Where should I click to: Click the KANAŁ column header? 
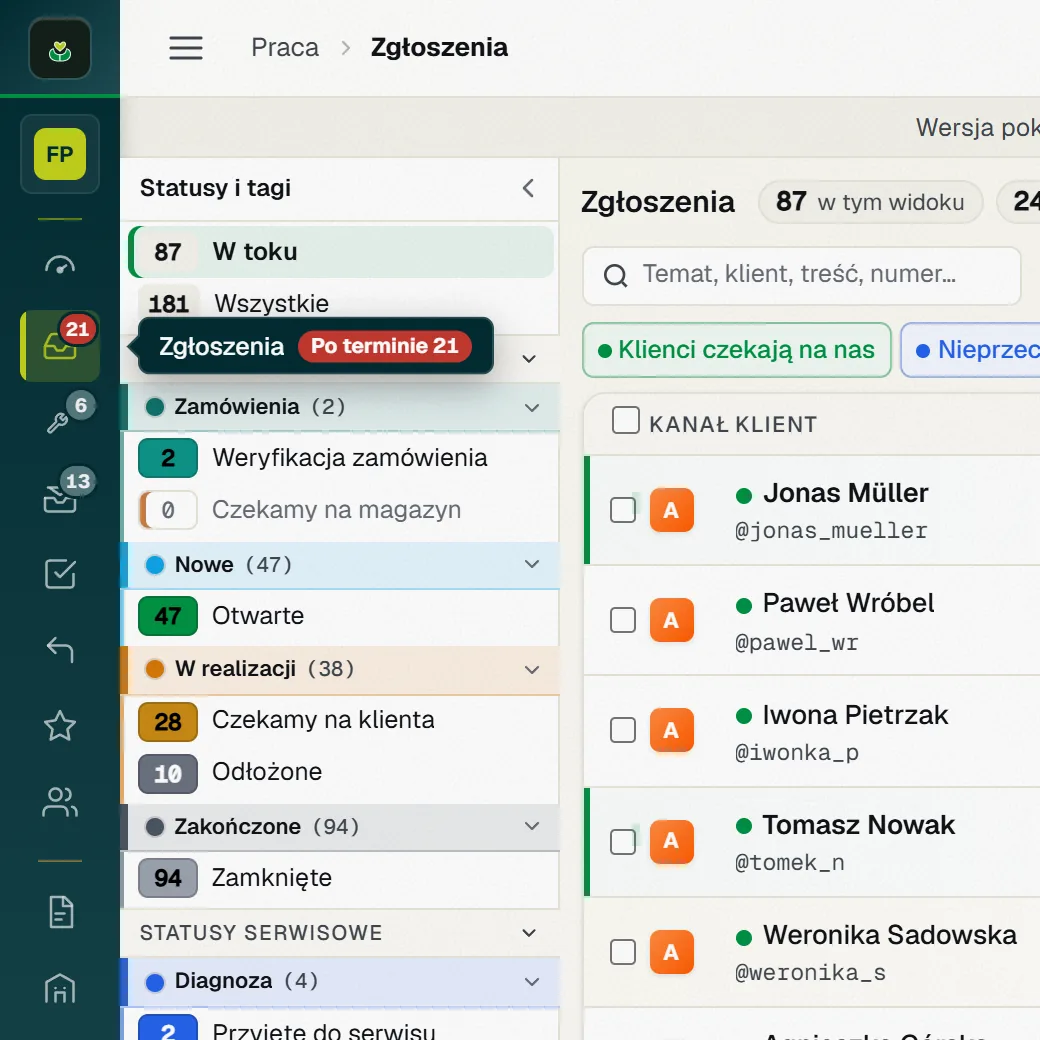(688, 424)
